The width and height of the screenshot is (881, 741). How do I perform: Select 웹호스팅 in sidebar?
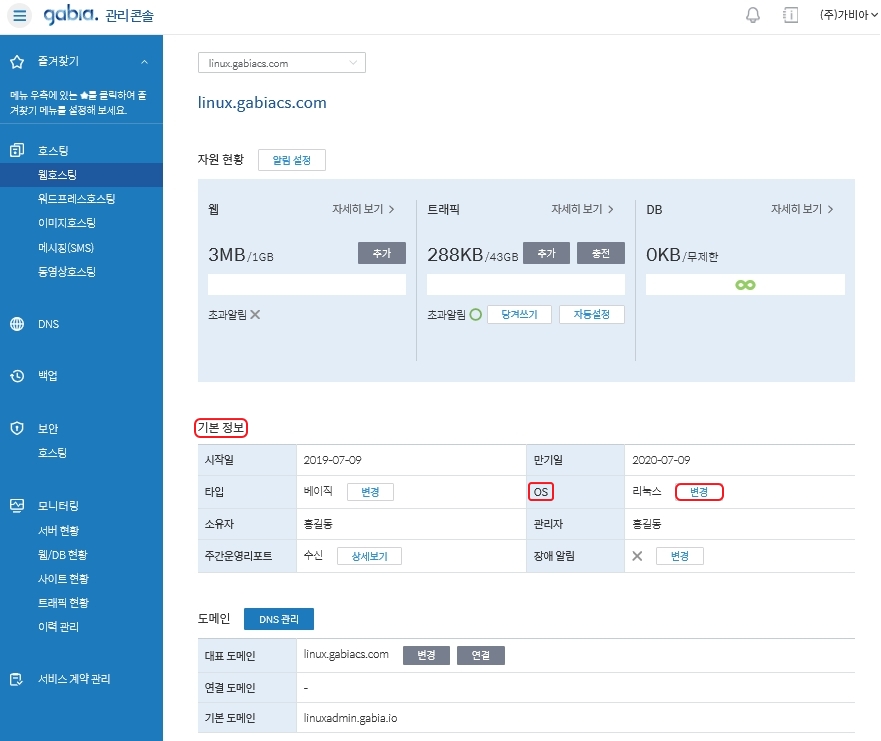coord(81,175)
